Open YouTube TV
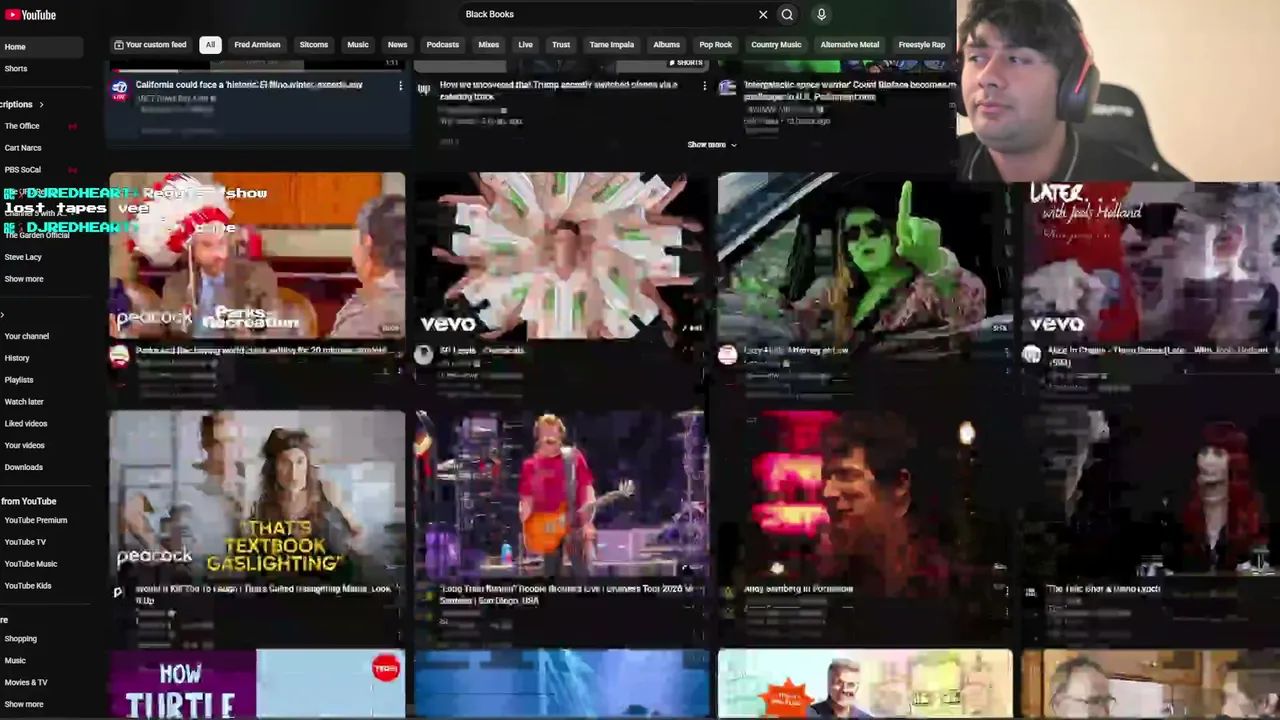This screenshot has width=1280, height=720. tap(25, 542)
